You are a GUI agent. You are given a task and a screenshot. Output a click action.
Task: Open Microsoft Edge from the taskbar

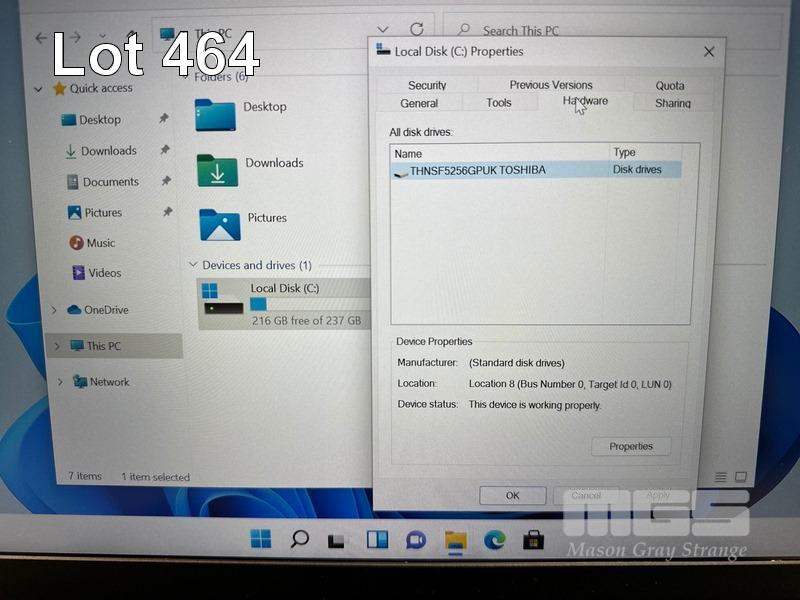pyautogui.click(x=495, y=540)
